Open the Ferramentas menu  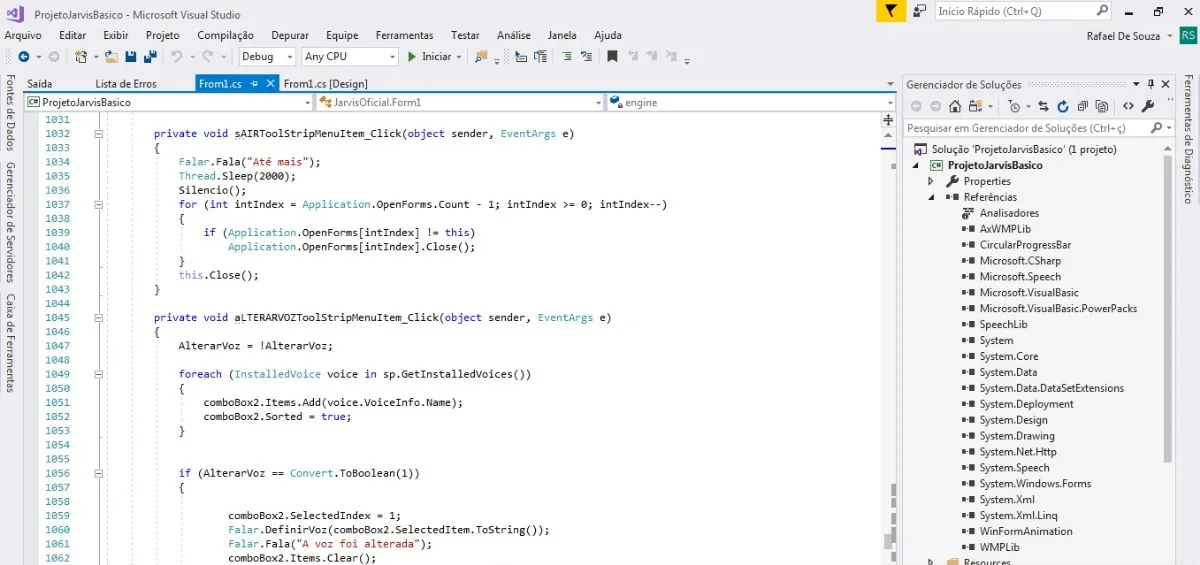(405, 35)
